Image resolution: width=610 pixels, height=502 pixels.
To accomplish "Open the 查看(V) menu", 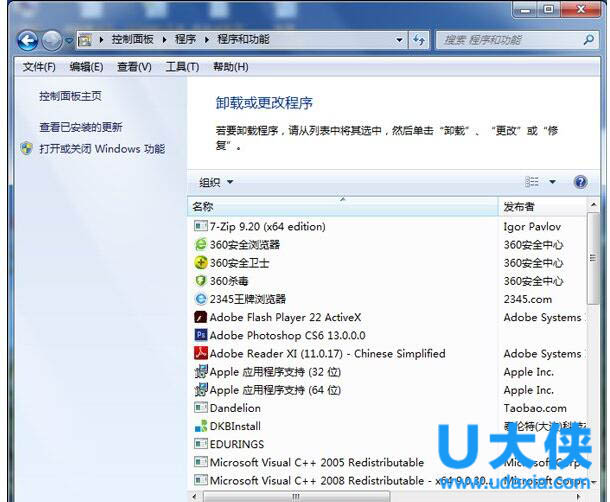I will click(134, 67).
